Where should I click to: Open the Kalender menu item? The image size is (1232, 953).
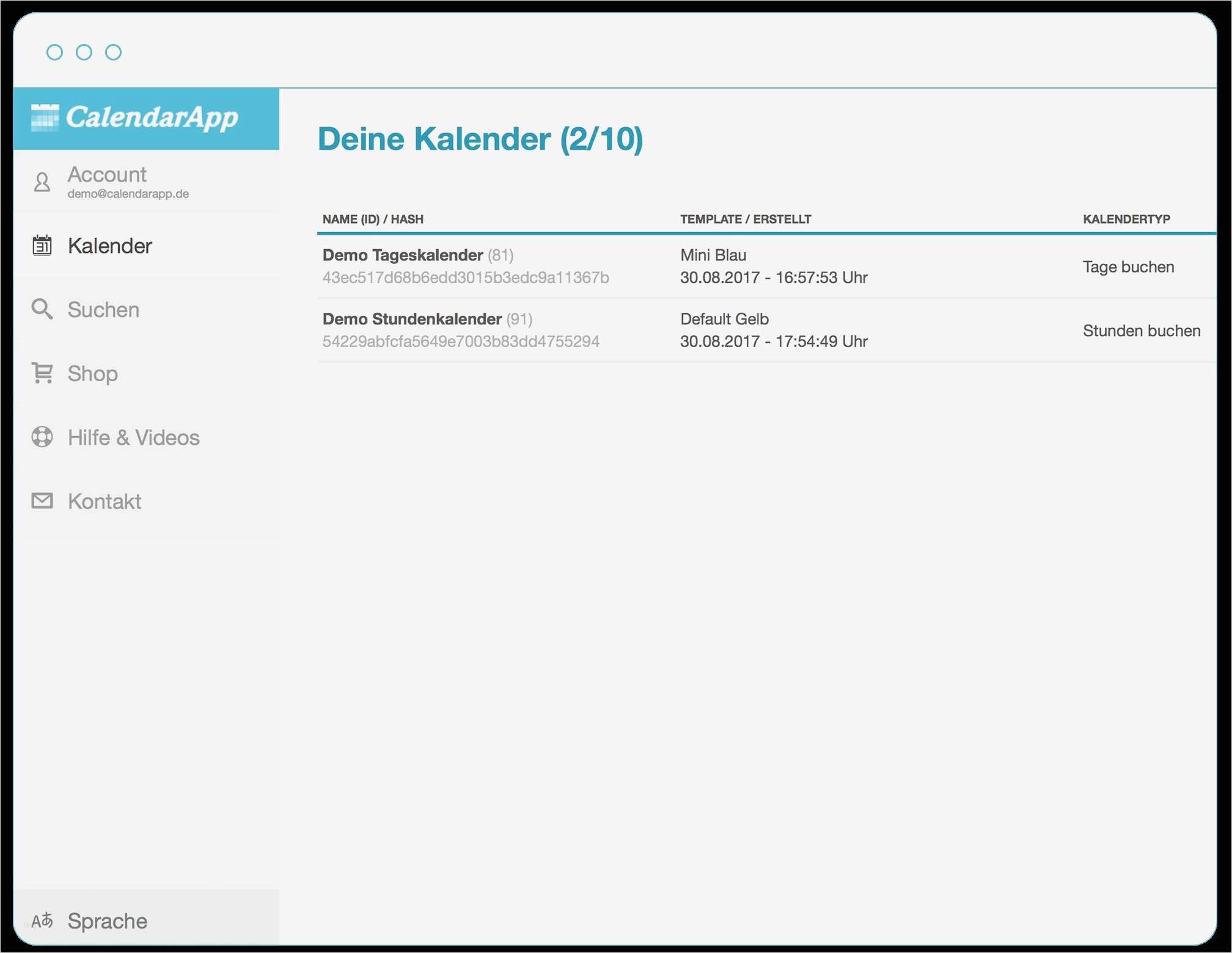point(110,246)
